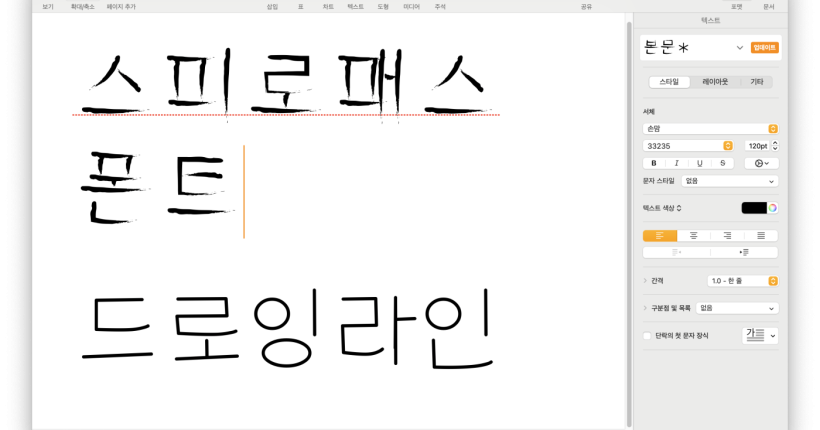
Task: Align text to the right
Action: click(x=727, y=235)
